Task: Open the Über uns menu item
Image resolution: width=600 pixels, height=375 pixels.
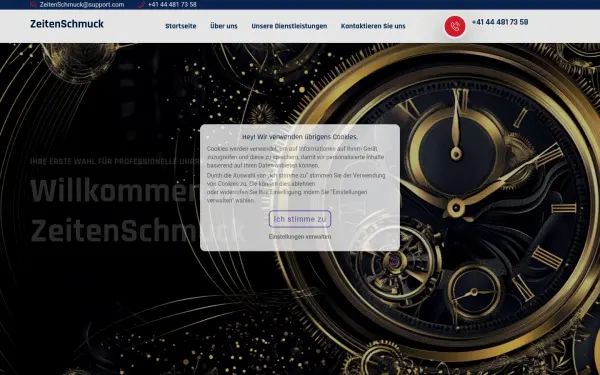Action: click(x=224, y=26)
